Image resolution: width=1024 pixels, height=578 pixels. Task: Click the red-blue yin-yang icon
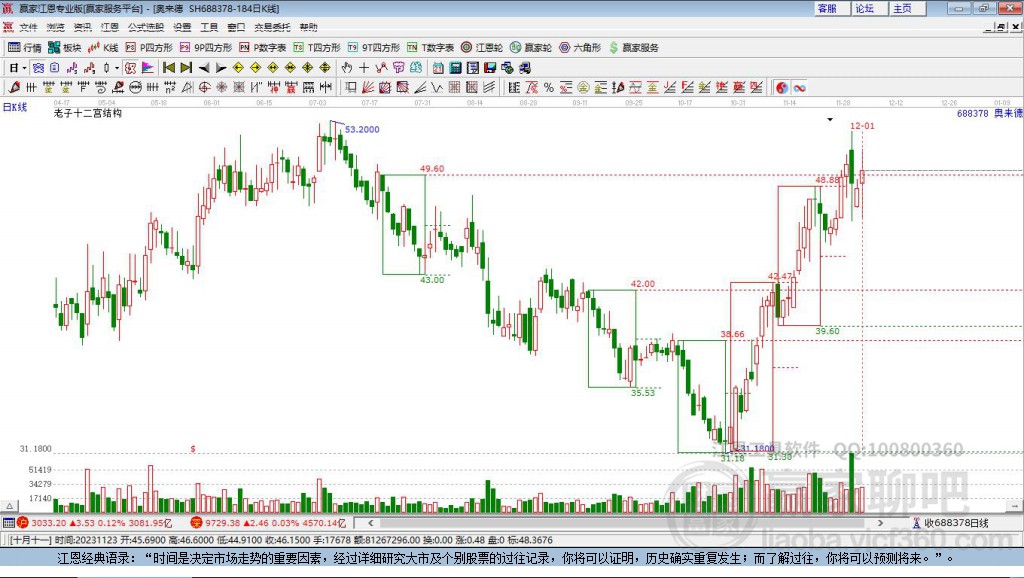pyautogui.click(x=782, y=87)
